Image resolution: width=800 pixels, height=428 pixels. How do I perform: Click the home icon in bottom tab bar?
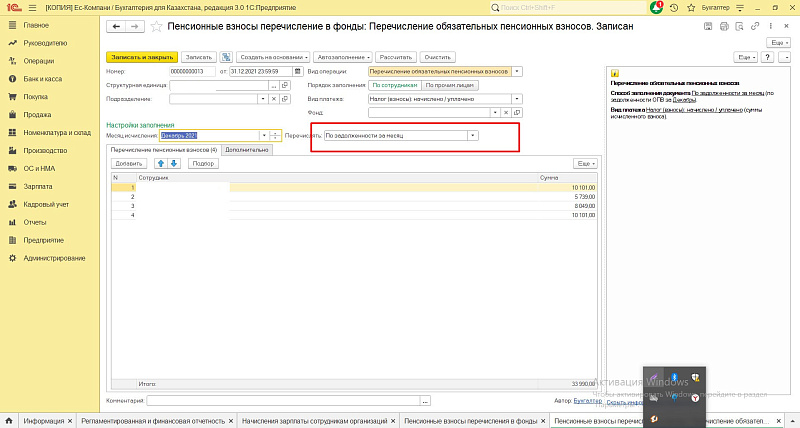point(10,421)
